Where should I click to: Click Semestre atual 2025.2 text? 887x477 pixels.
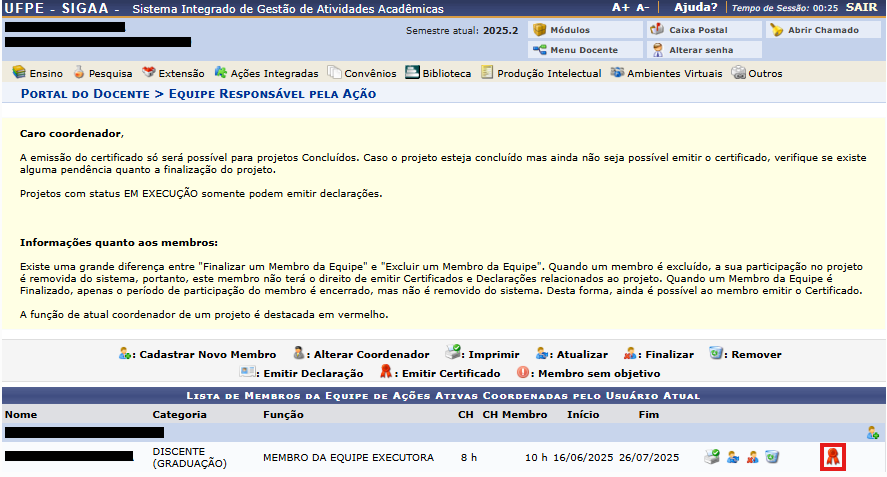[x=462, y=31]
